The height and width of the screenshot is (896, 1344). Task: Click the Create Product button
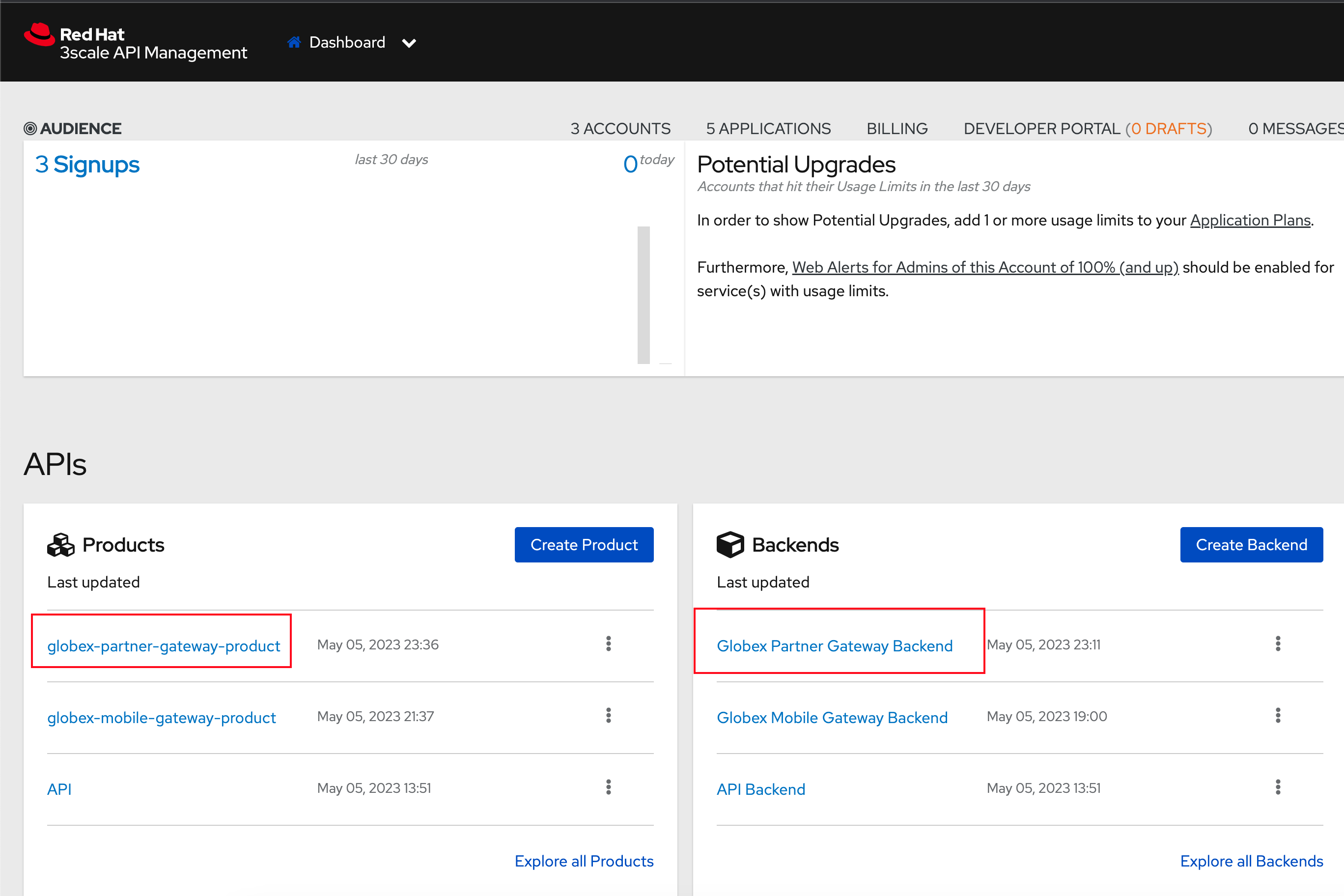point(583,544)
